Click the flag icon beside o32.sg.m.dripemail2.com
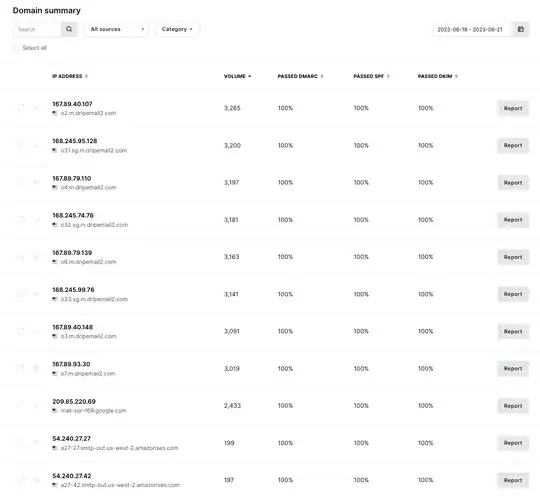The image size is (540, 497). pyautogui.click(x=54, y=225)
